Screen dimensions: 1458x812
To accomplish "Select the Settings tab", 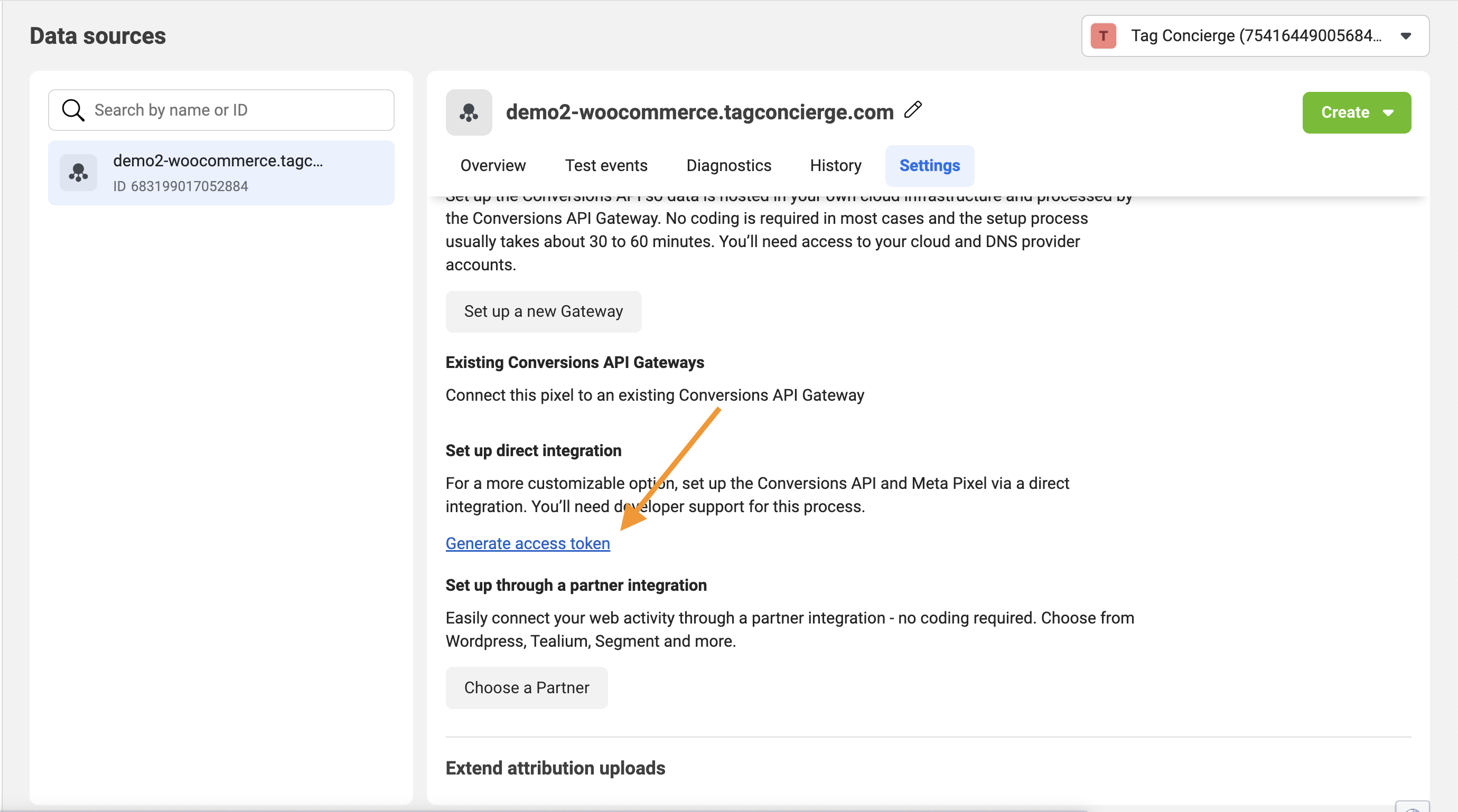I will click(x=929, y=166).
